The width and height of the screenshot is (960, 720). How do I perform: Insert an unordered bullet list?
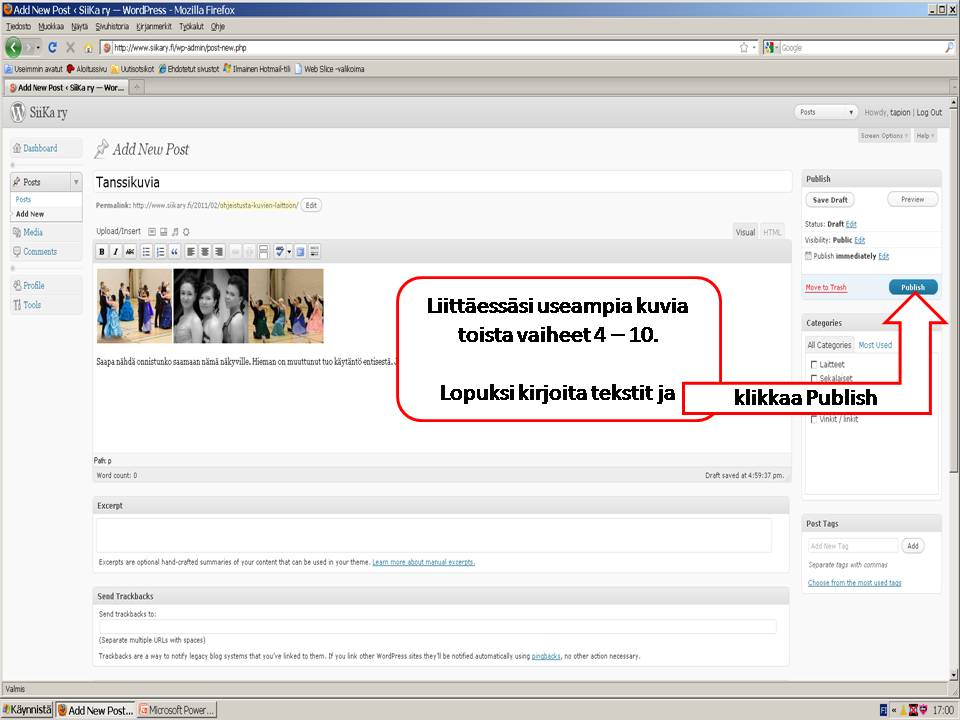pyautogui.click(x=146, y=252)
